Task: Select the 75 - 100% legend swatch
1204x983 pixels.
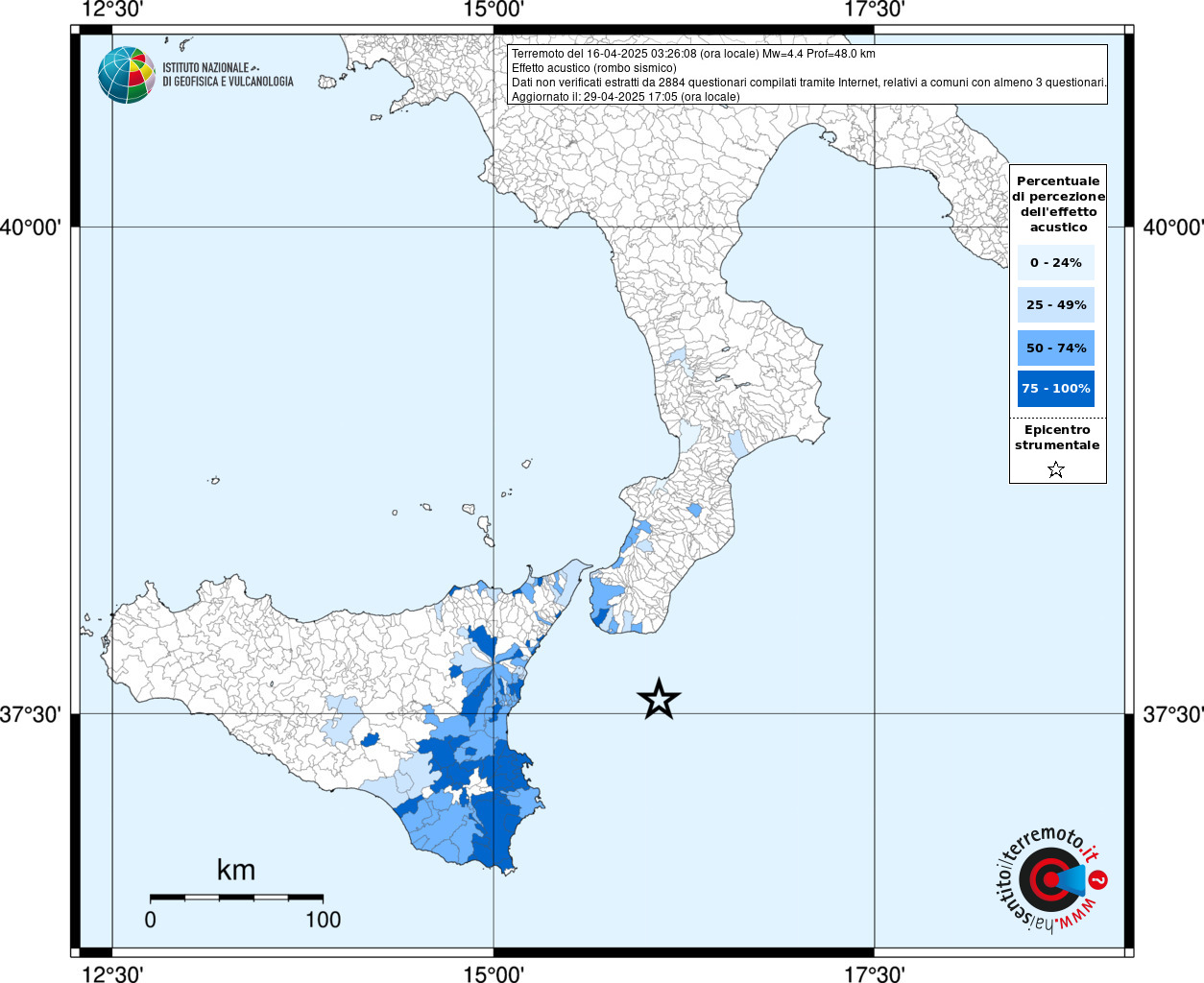Action: click(x=1056, y=389)
